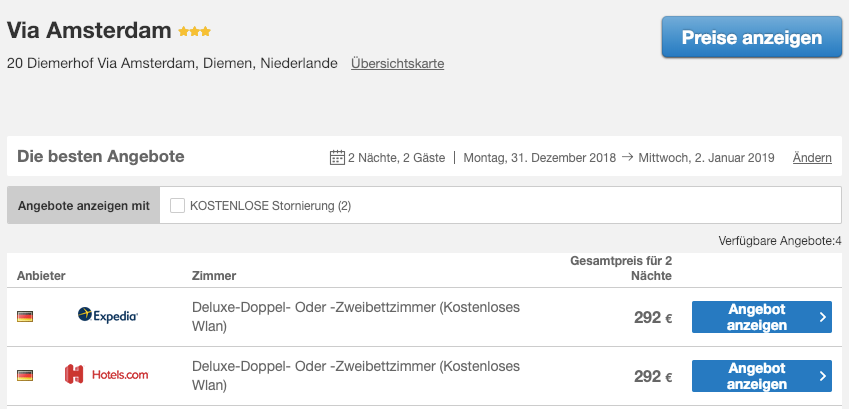Click the Hotels.com 292 € price

(x=653, y=376)
